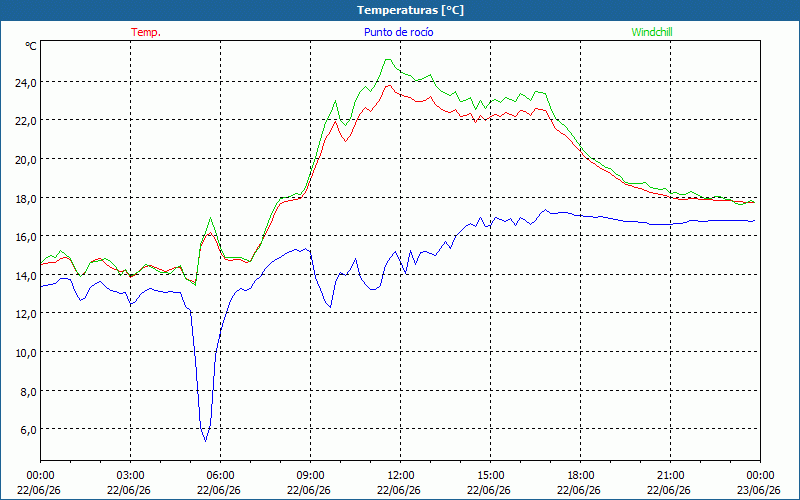Image resolution: width=800 pixels, height=500 pixels.
Task: Click the 09:00 time label on the x-axis
Action: pos(310,475)
